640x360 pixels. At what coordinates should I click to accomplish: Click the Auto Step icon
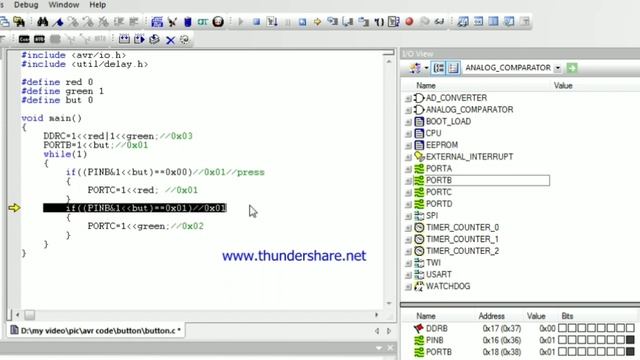[394, 22]
